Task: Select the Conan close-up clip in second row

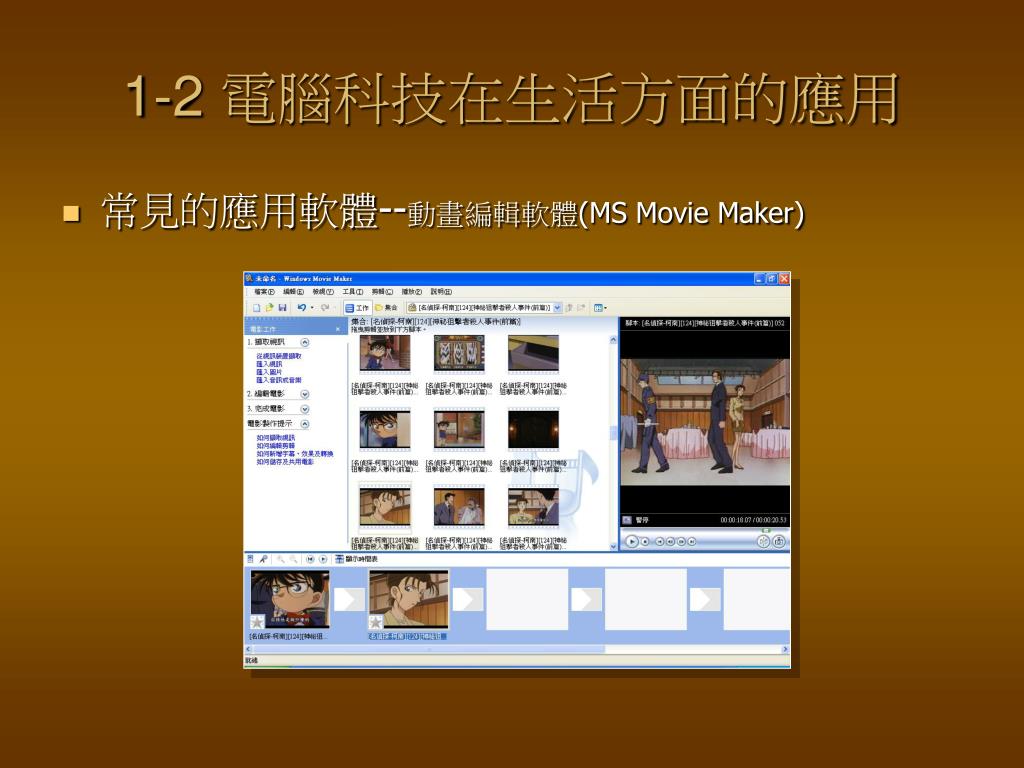Action: point(385,429)
